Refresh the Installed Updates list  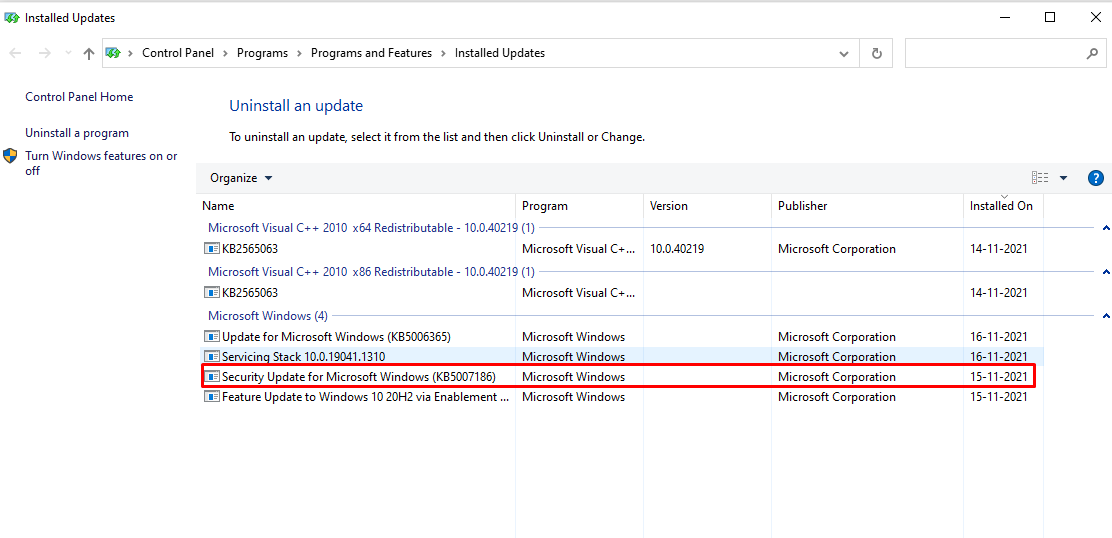[x=877, y=53]
